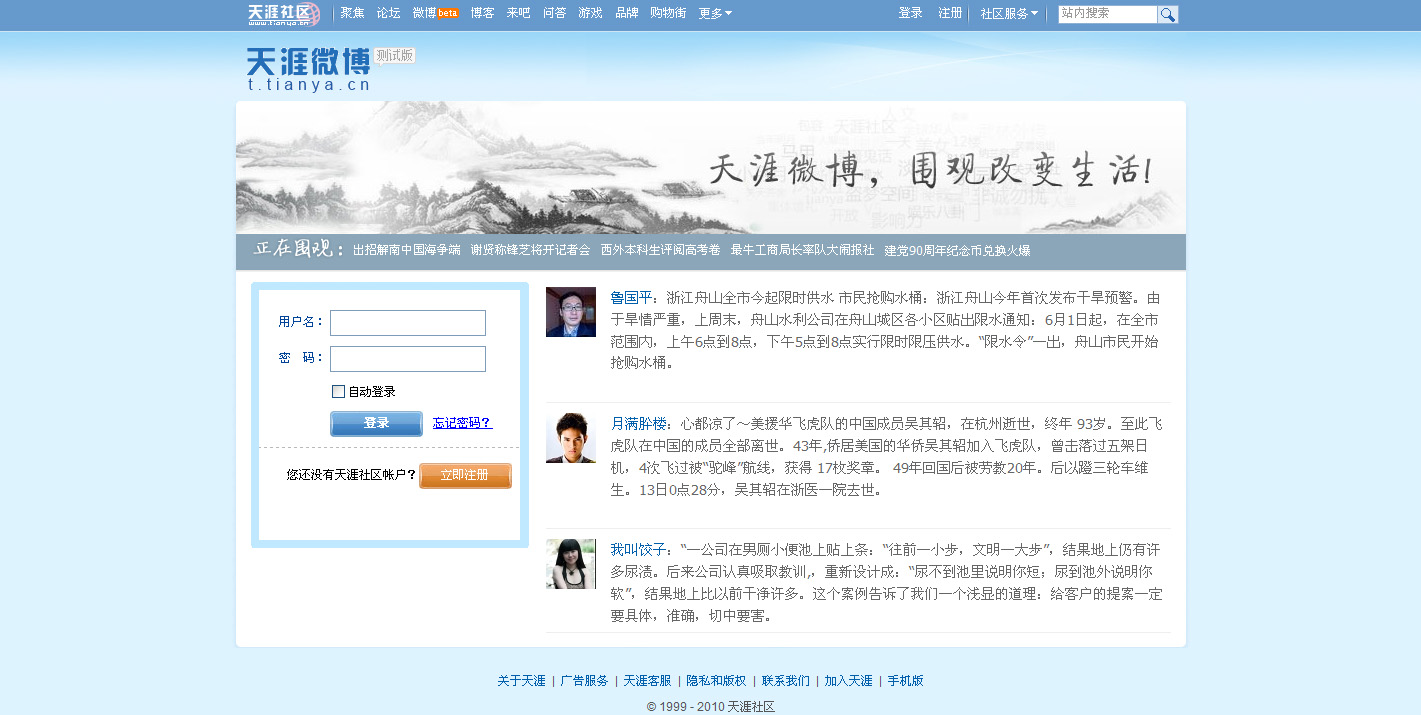The height and width of the screenshot is (715, 1421).
Task: Open topic 西外本科生评阅高考卷
Action: (660, 251)
